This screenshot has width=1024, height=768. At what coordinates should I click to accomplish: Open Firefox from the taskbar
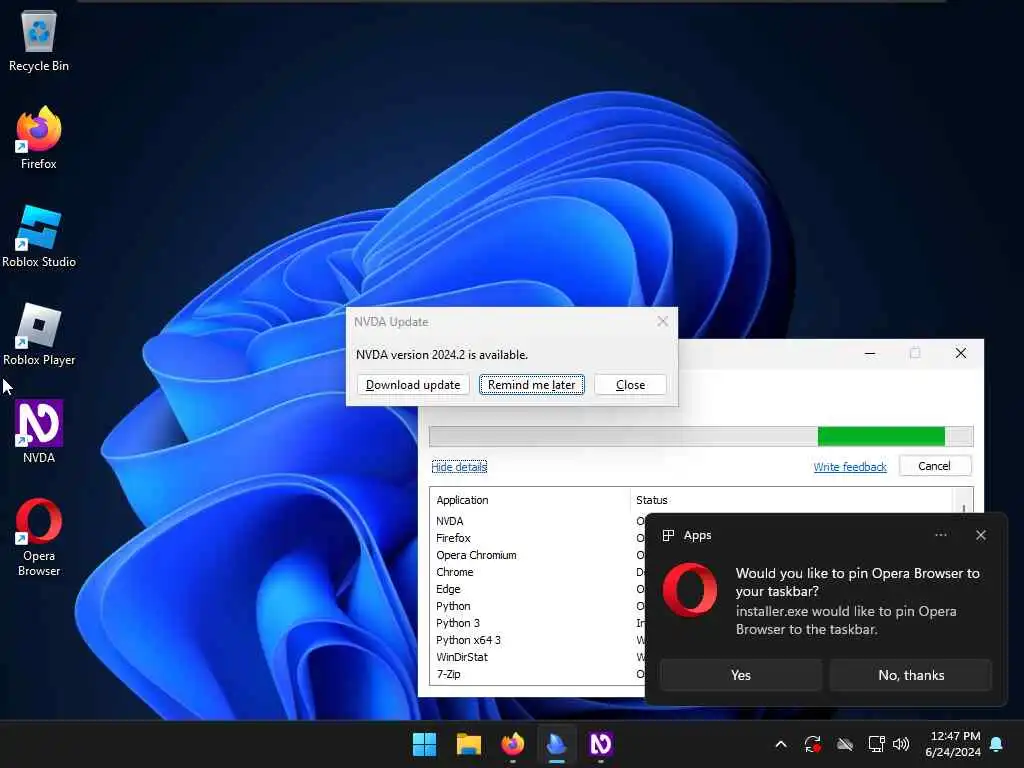pos(513,744)
